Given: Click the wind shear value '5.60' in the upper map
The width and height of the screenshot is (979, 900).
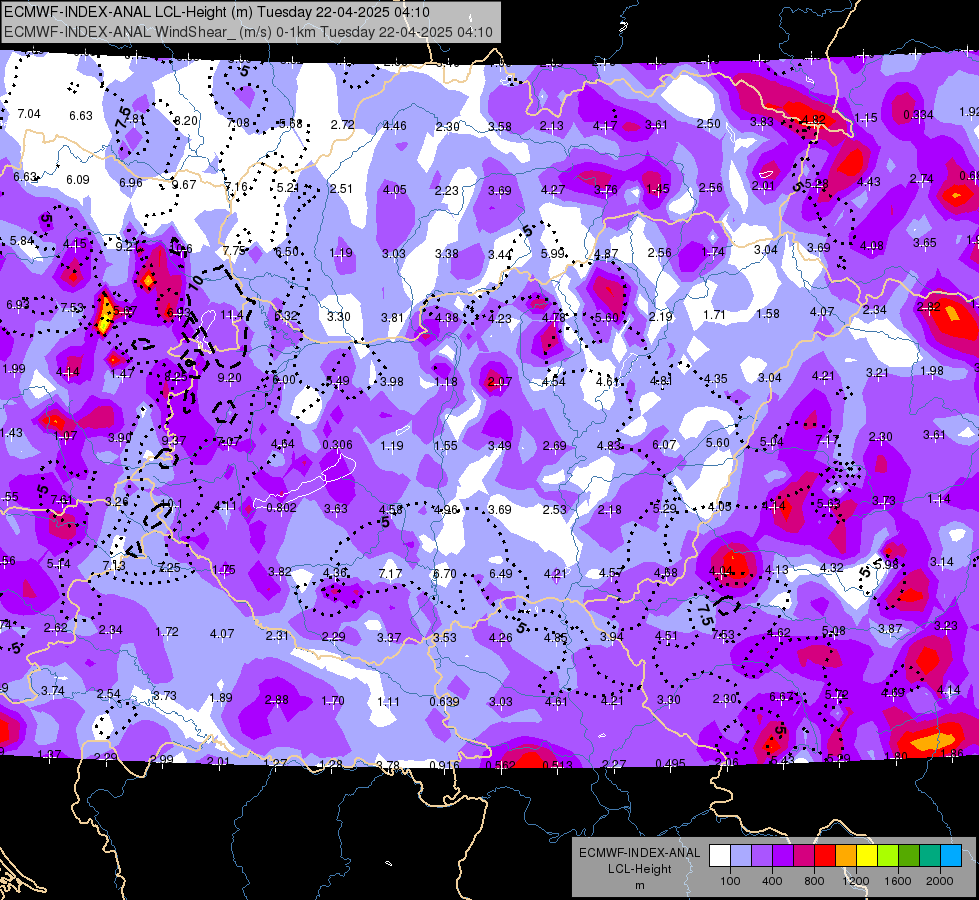Looking at the screenshot, I should [607, 317].
